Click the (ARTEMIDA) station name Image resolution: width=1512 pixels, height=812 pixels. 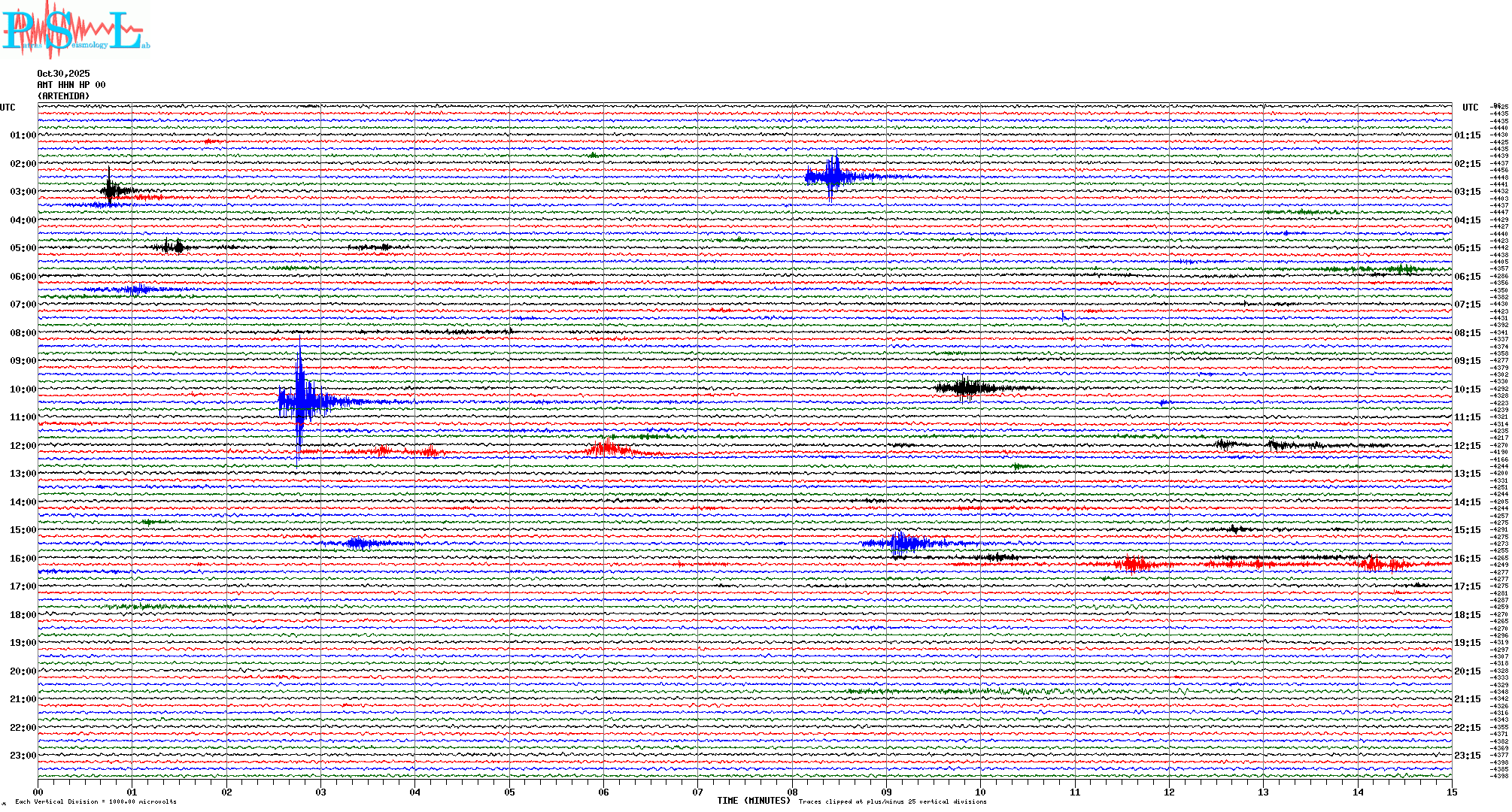(63, 96)
